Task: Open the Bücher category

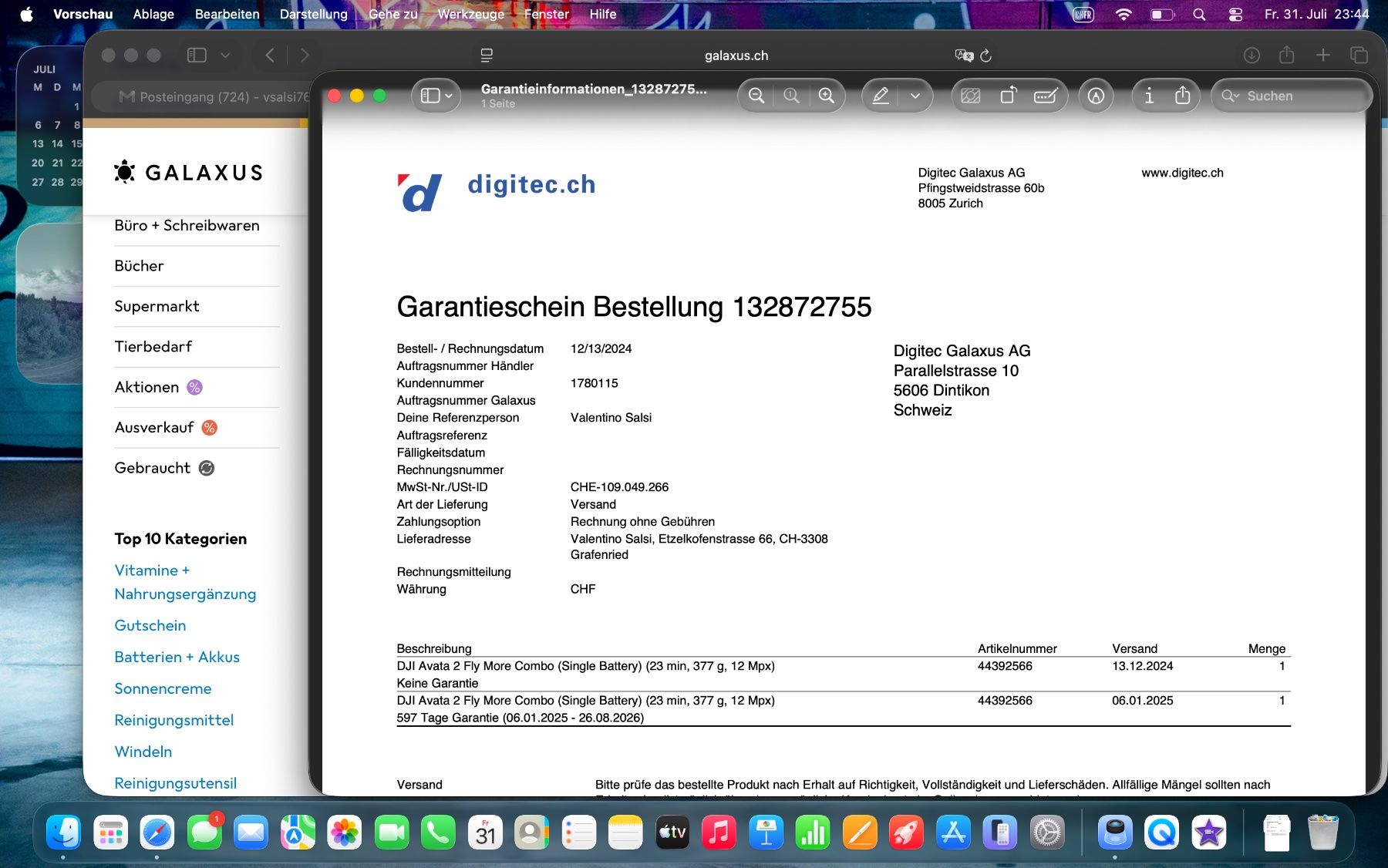Action: point(139,266)
